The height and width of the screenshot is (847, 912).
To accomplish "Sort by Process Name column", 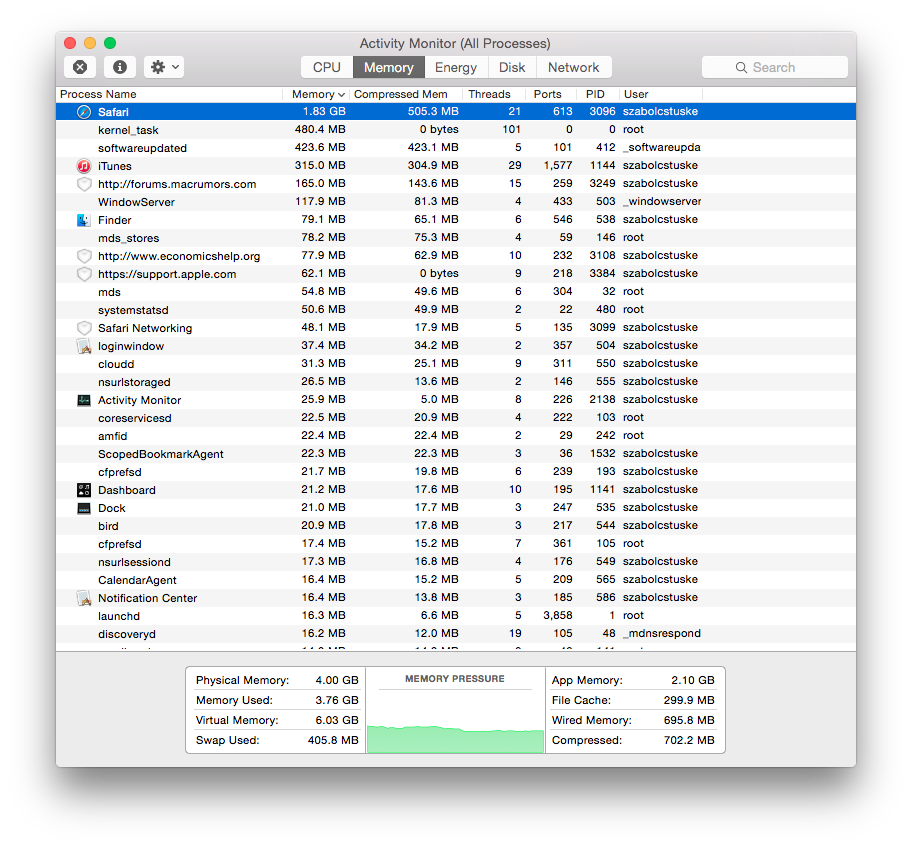I will 169,94.
